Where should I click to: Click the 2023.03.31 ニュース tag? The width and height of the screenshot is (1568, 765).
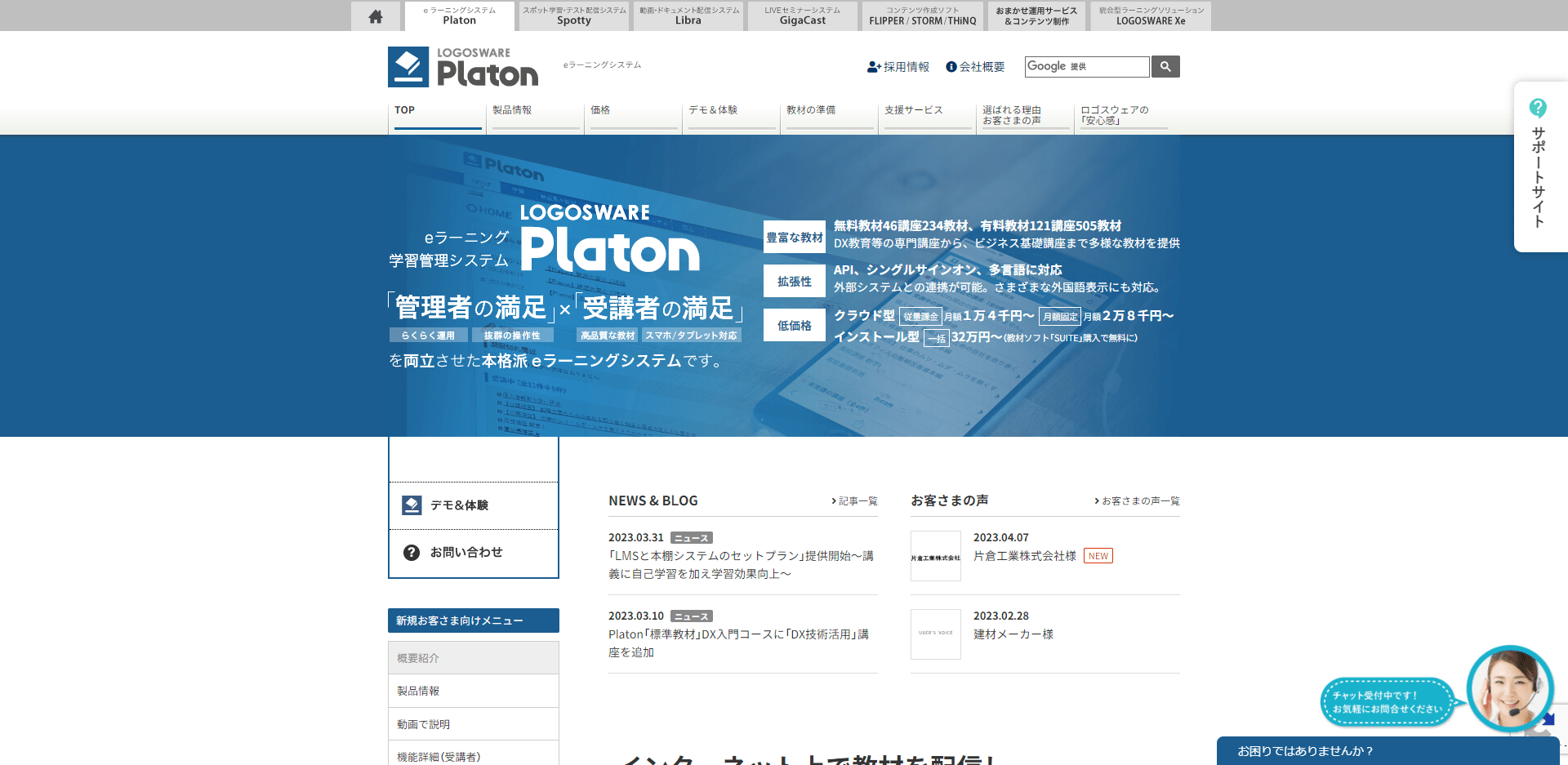[692, 538]
